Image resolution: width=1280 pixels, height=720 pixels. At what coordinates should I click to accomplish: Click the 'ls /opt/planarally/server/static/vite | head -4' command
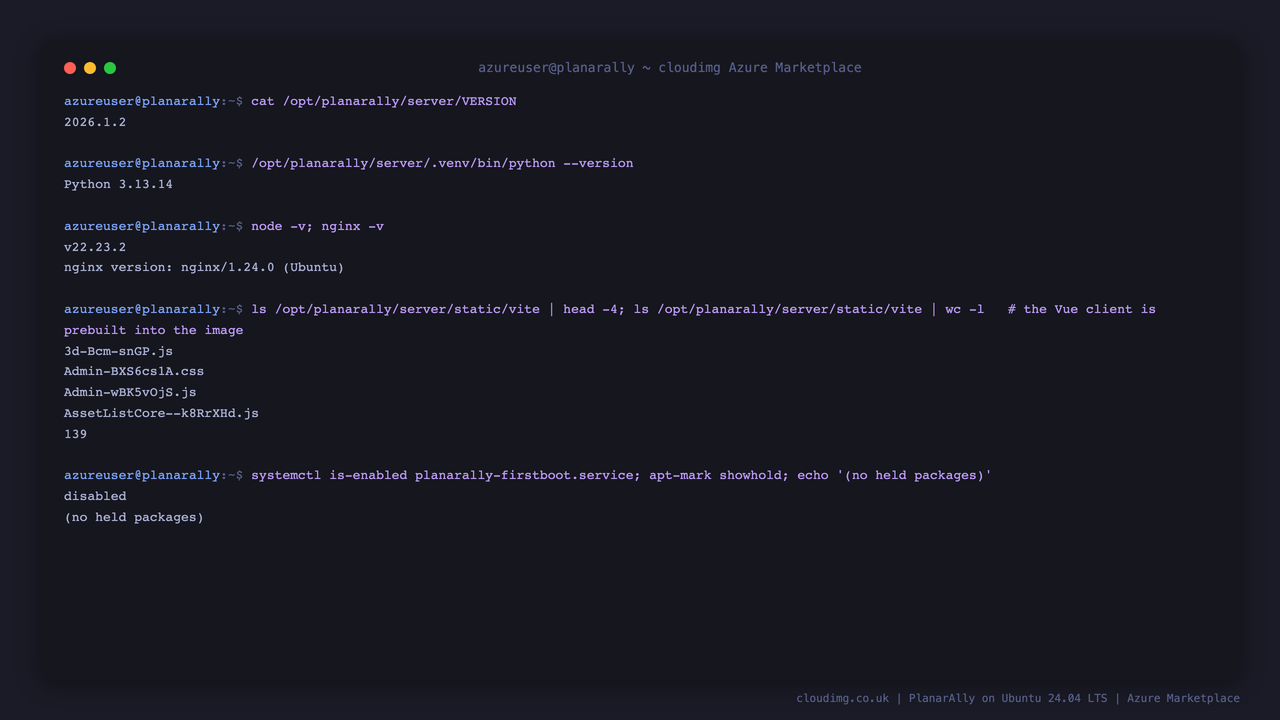pyautogui.click(x=434, y=309)
